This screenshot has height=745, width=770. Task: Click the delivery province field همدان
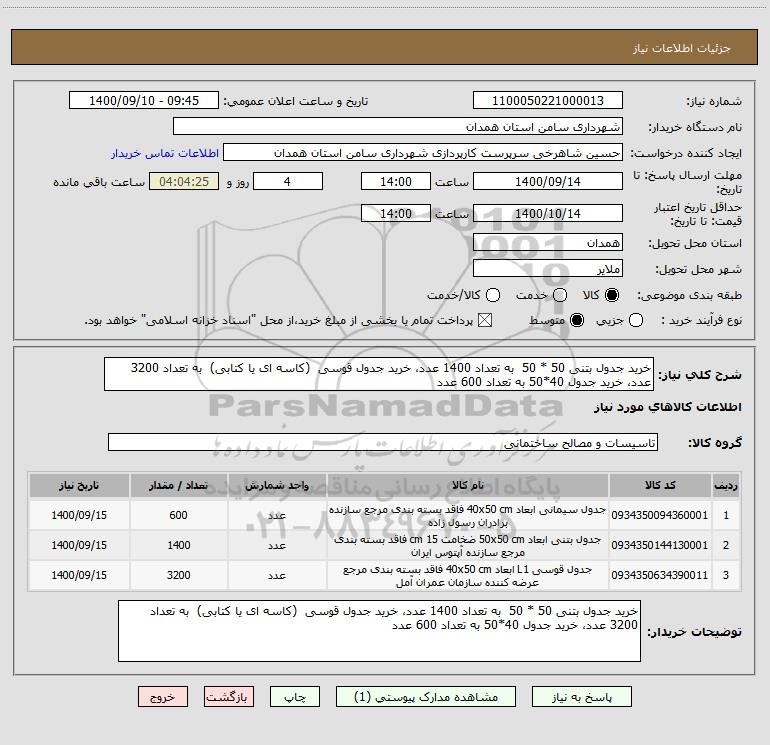point(548,242)
